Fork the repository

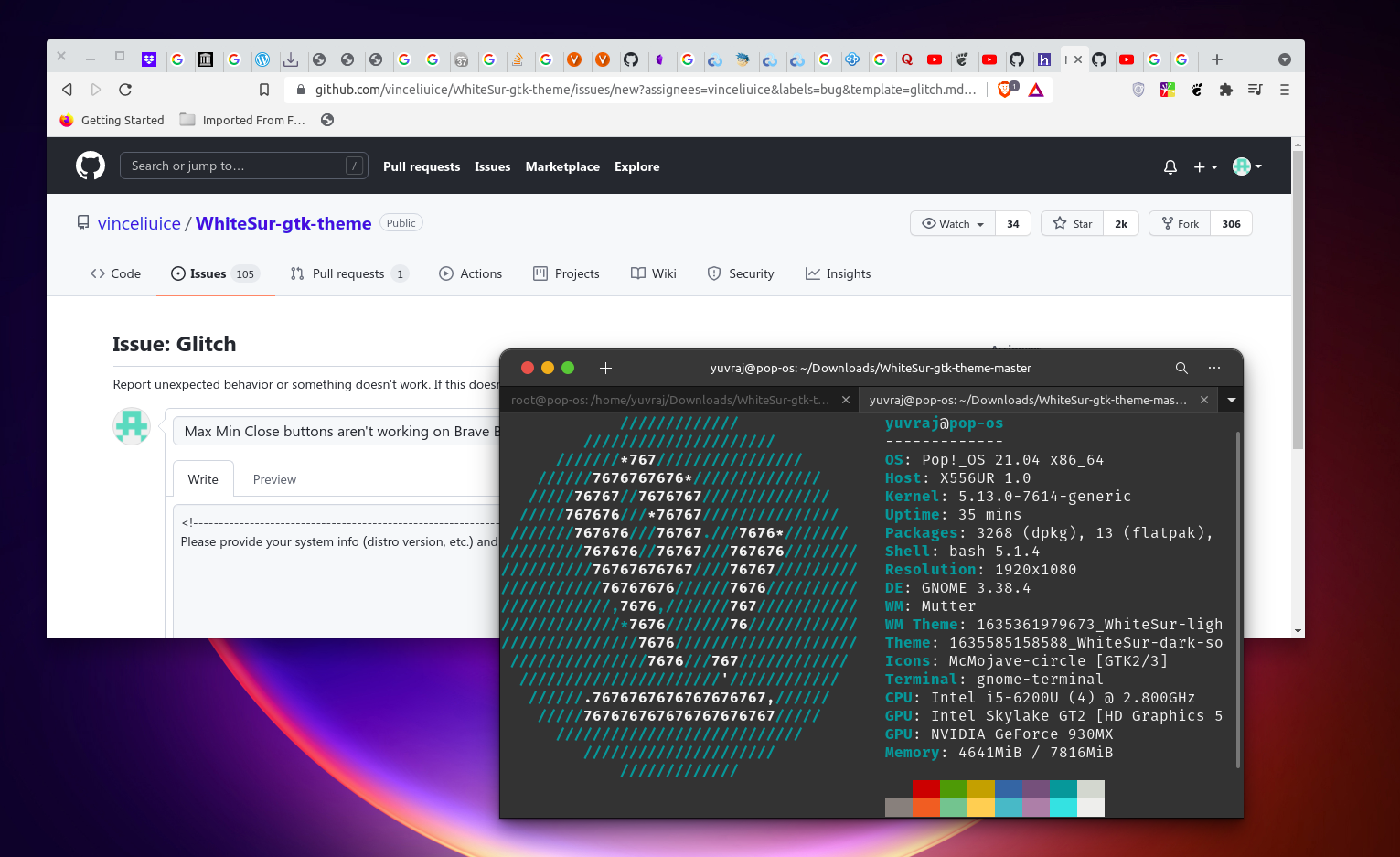coord(1180,223)
